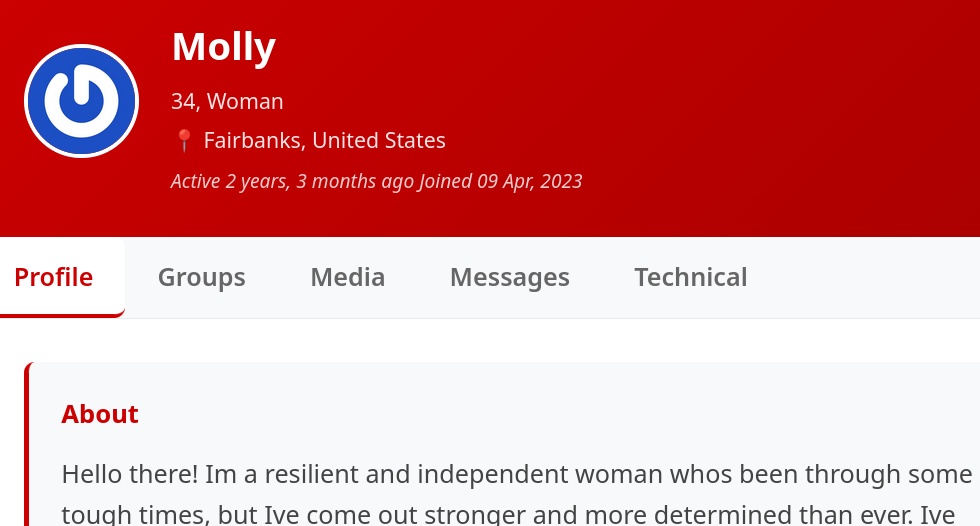Screen dimensions: 980x526
Task: Click the "Active 2 years, 3 months ago" status
Action: click(x=292, y=181)
